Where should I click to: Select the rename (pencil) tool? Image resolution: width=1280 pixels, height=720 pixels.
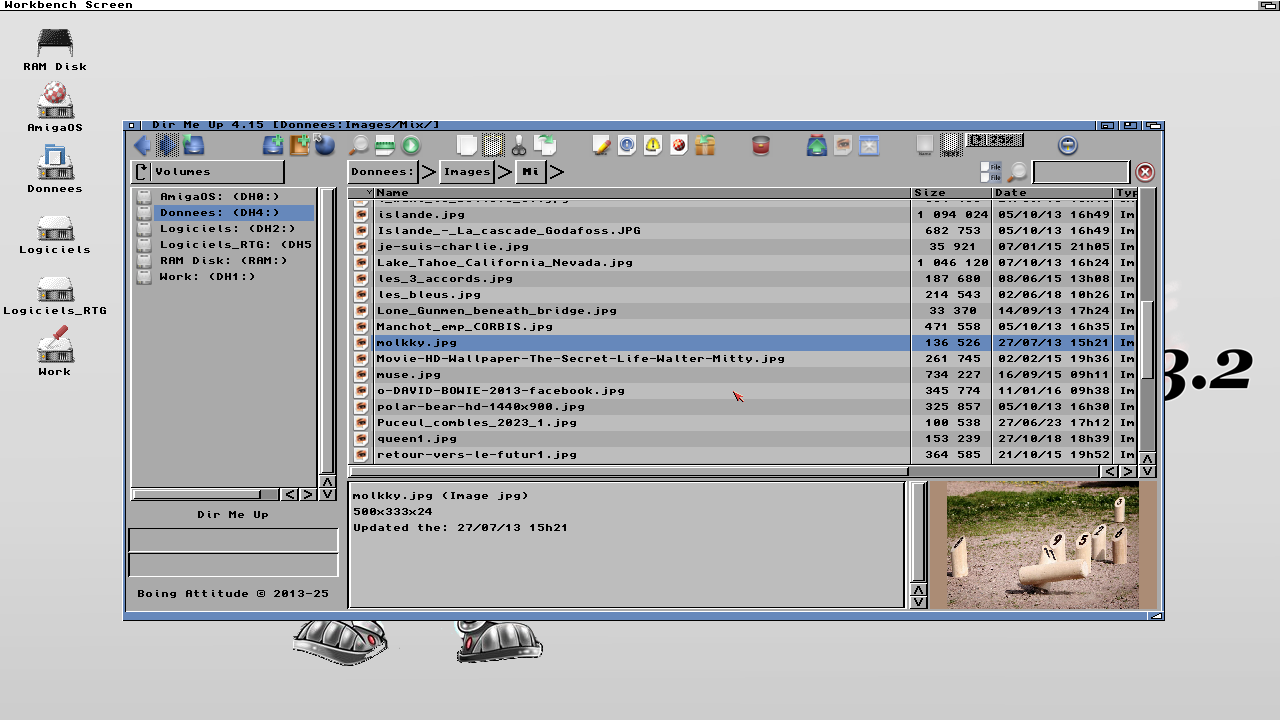coord(602,145)
